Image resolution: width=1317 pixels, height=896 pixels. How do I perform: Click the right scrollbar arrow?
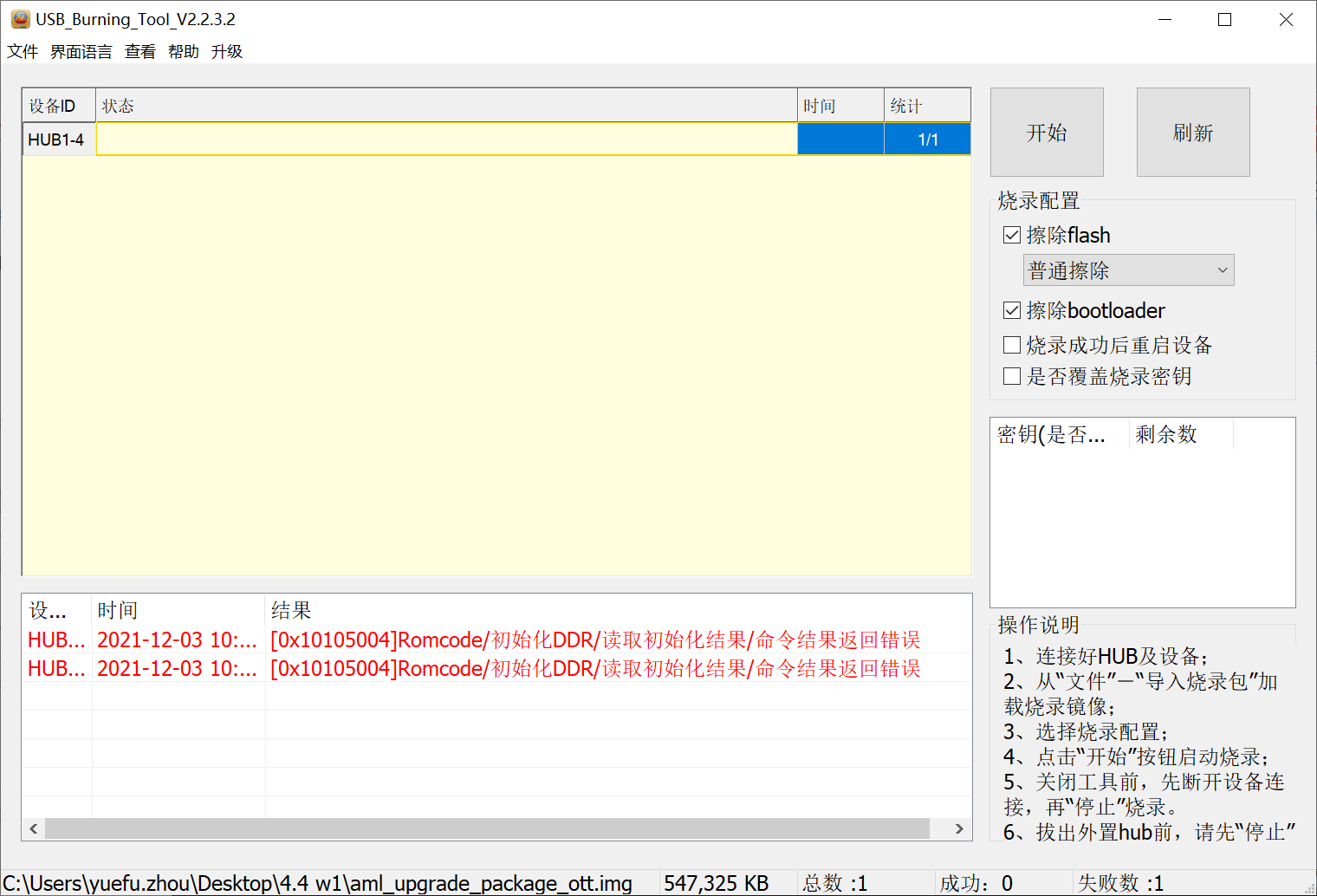click(958, 828)
